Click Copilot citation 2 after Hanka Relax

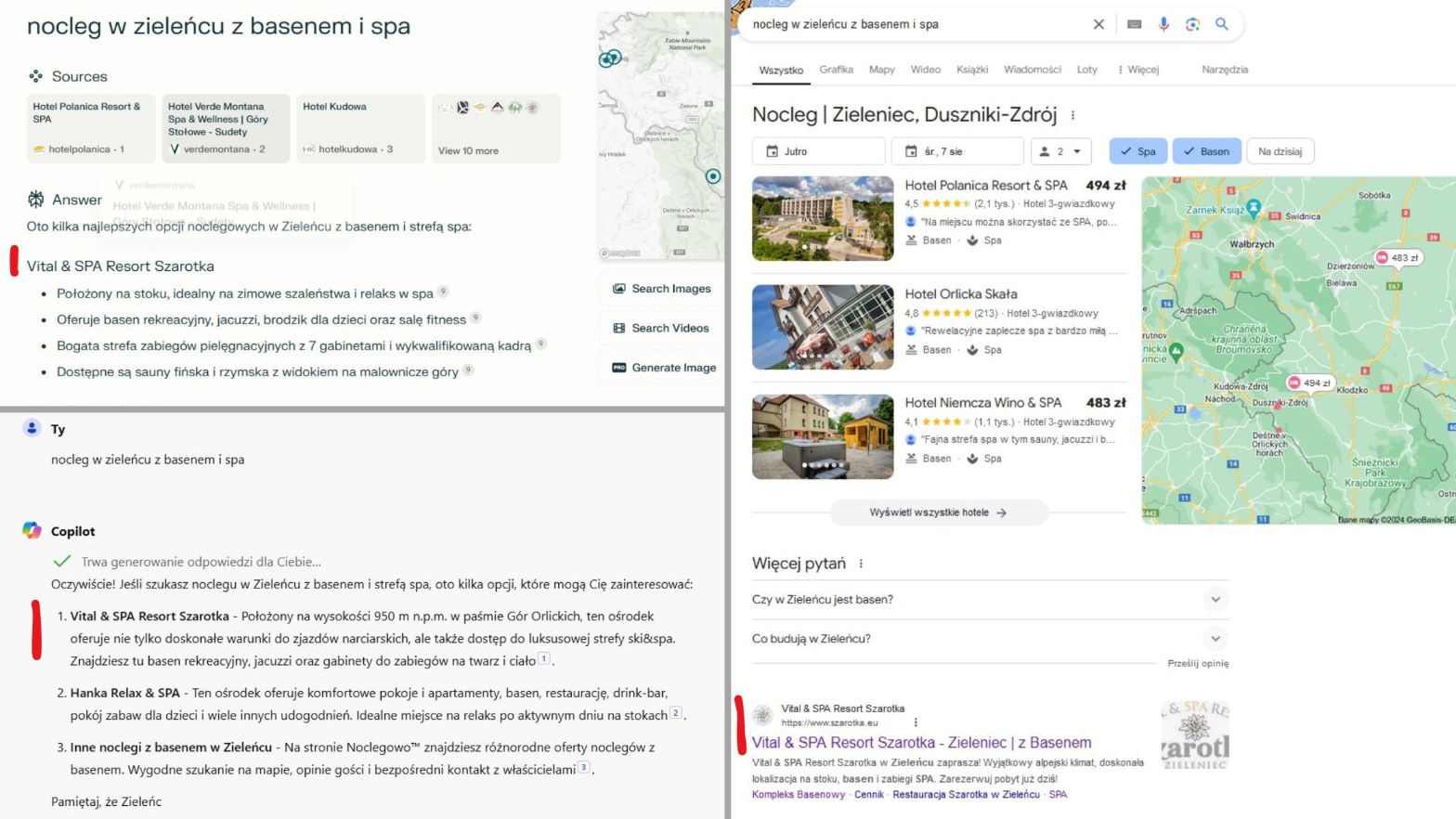click(676, 713)
